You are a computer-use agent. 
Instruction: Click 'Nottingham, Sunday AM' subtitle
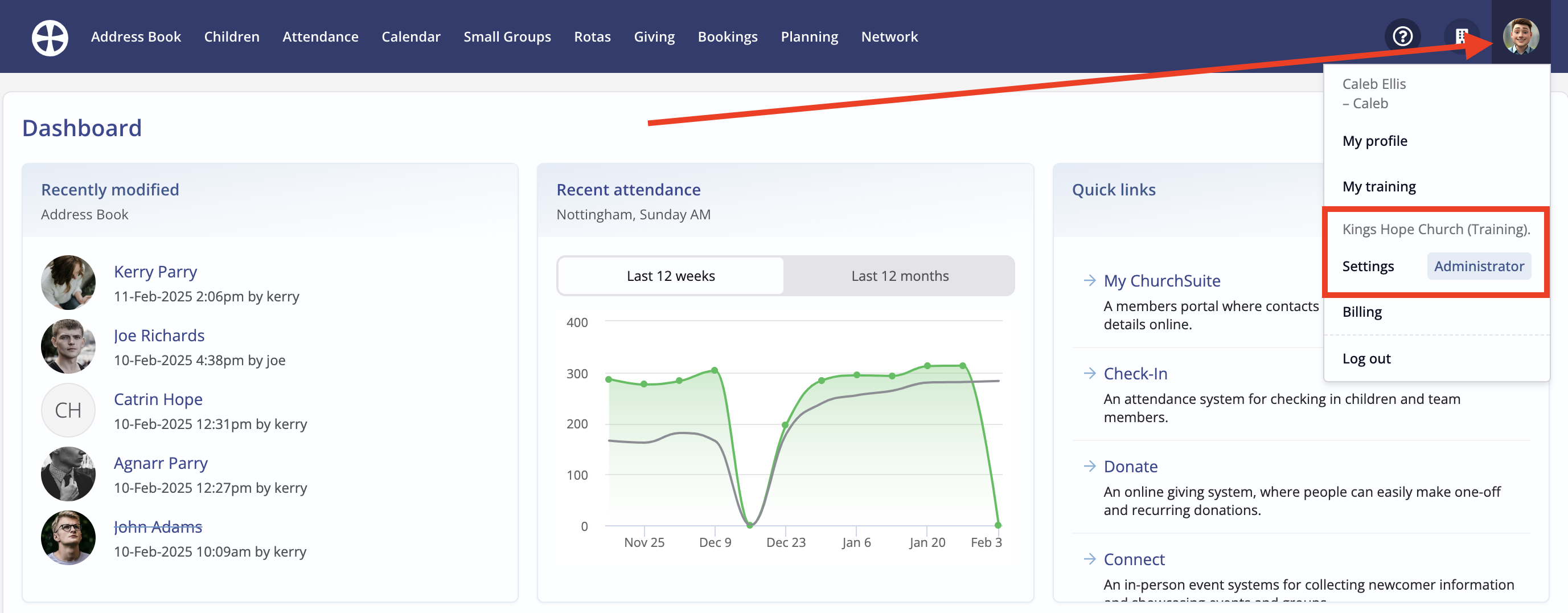coord(633,214)
